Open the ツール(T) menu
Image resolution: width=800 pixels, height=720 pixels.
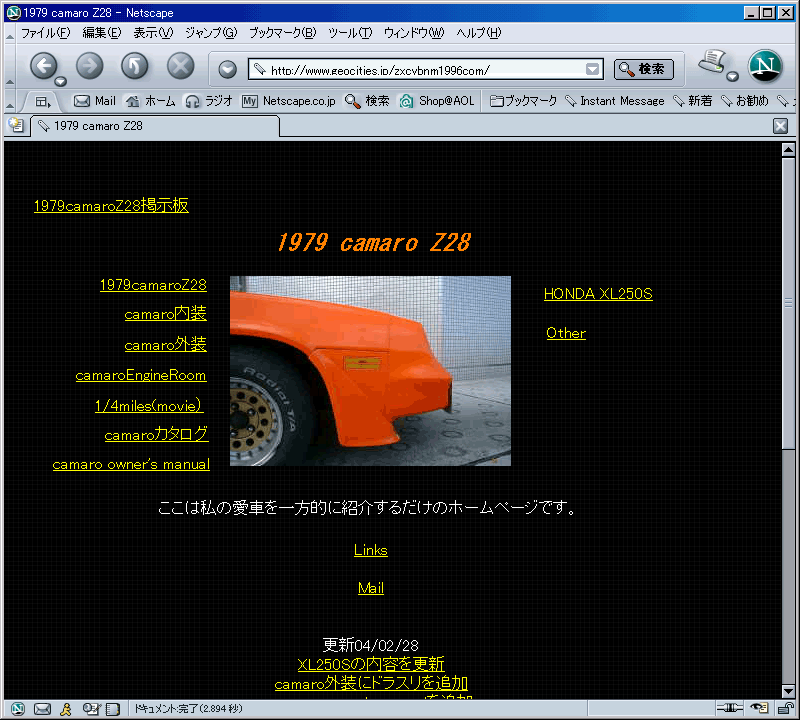point(350,33)
